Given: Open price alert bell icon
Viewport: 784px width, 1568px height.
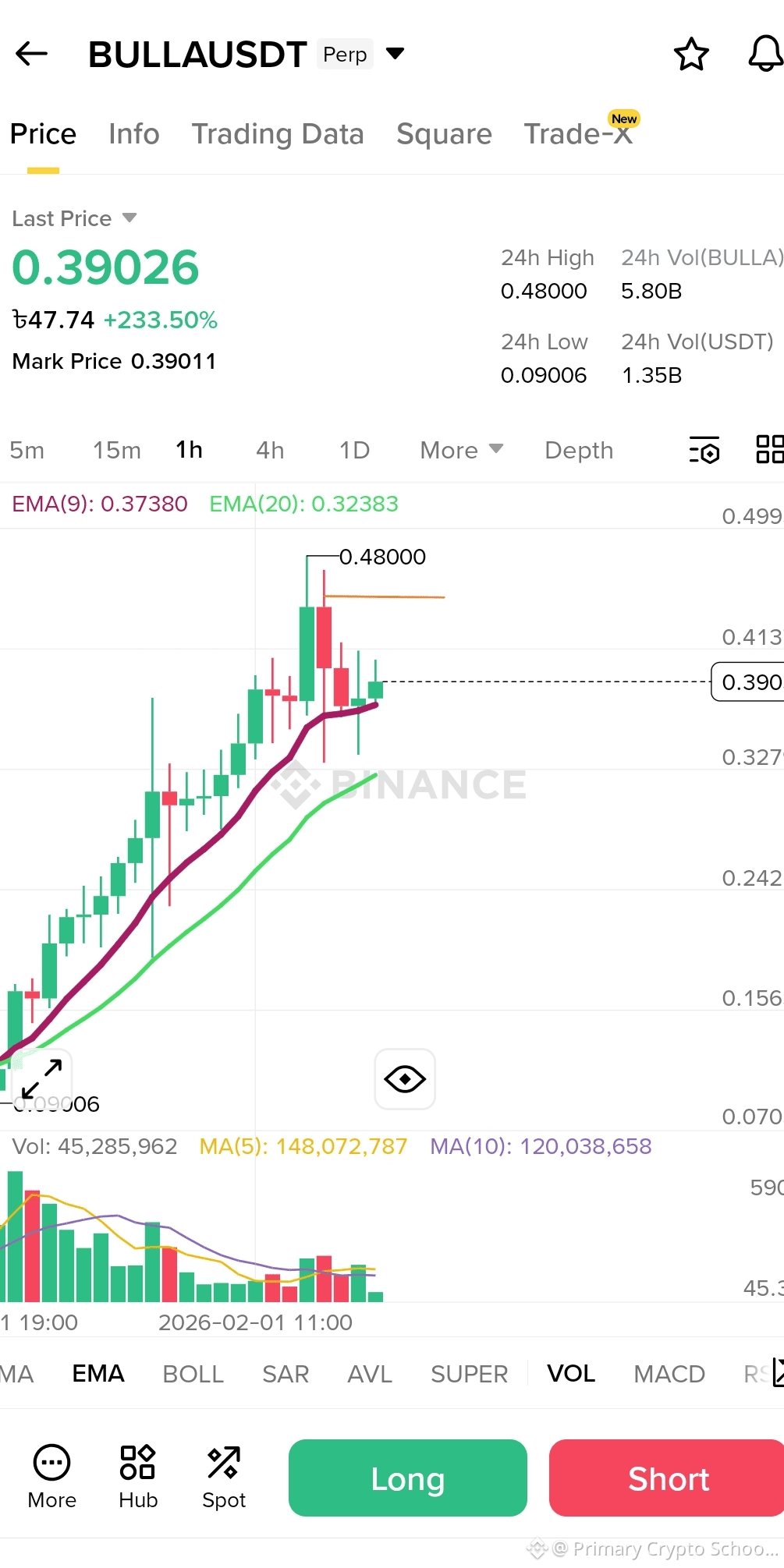Looking at the screenshot, I should point(765,54).
